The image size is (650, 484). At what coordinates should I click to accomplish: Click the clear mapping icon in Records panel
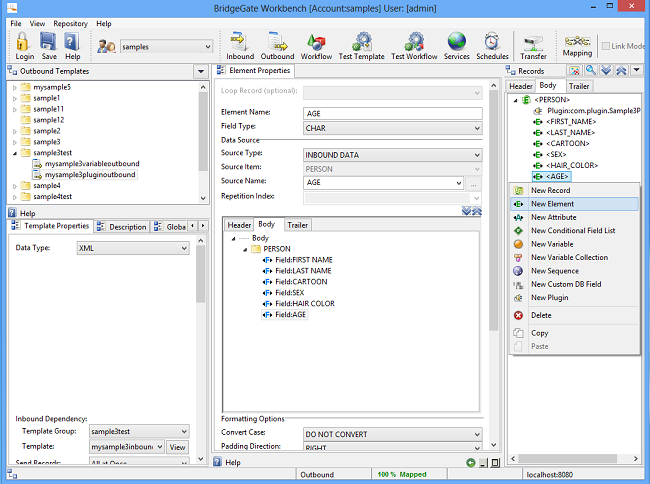(575, 70)
